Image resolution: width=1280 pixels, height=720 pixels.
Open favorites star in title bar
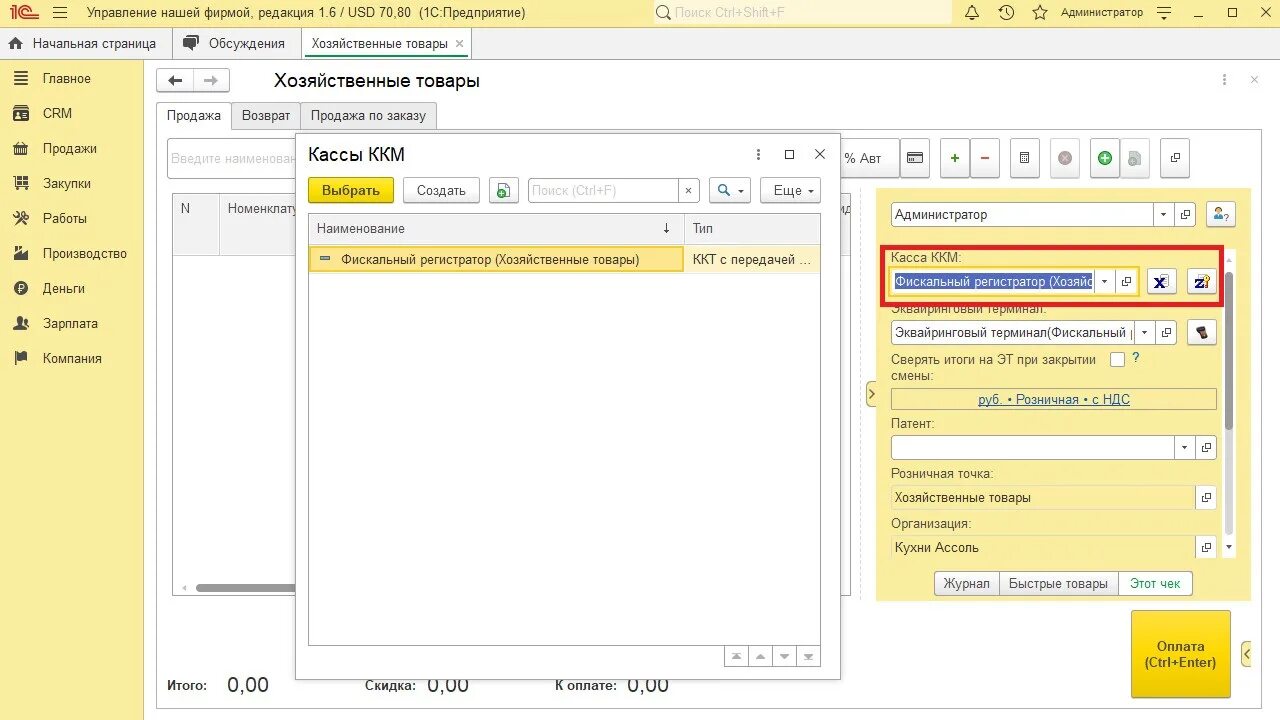1040,13
